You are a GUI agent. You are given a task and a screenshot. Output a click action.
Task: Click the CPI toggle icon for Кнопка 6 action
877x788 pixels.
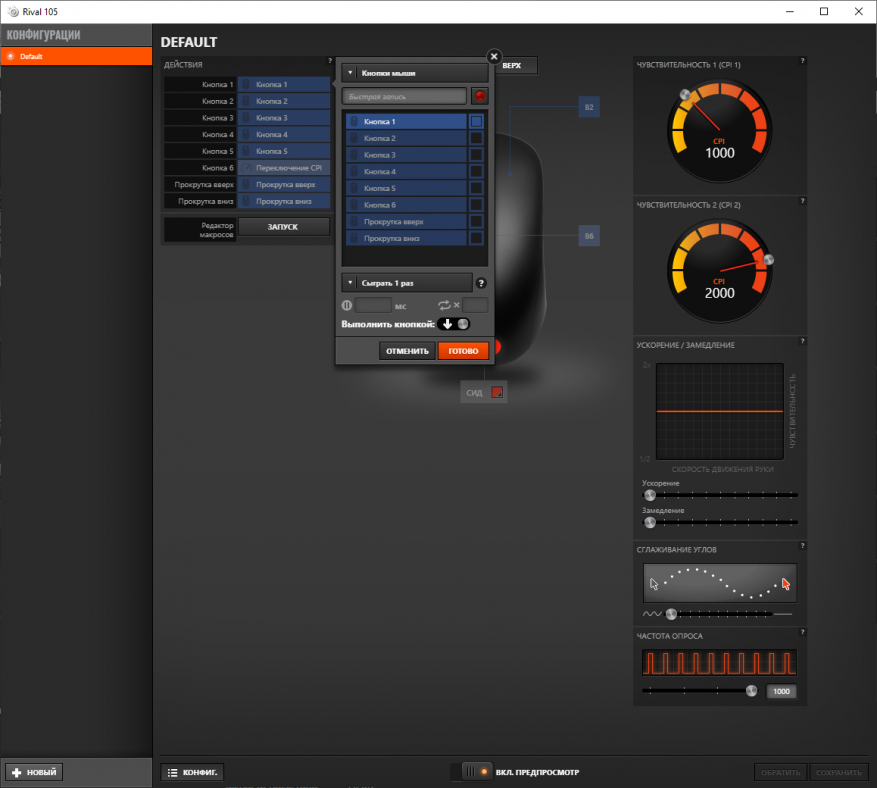247,168
